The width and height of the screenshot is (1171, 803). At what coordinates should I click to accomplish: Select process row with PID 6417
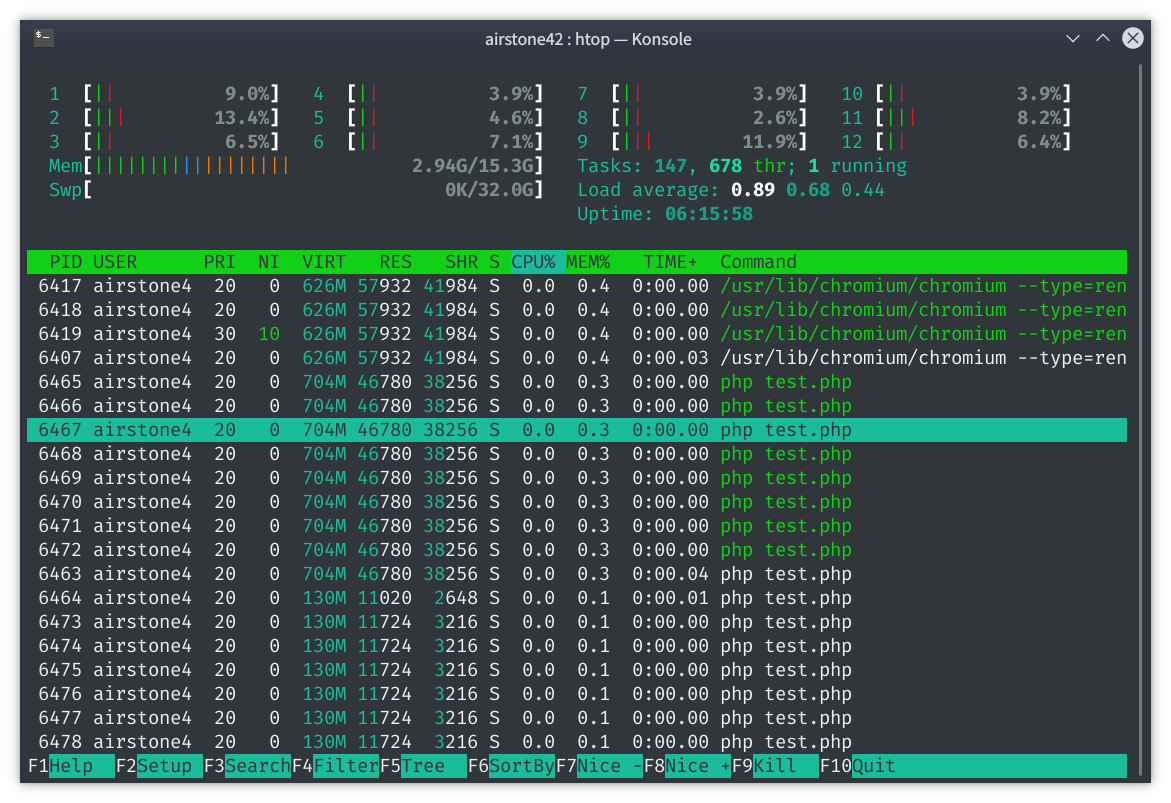[x=576, y=286]
